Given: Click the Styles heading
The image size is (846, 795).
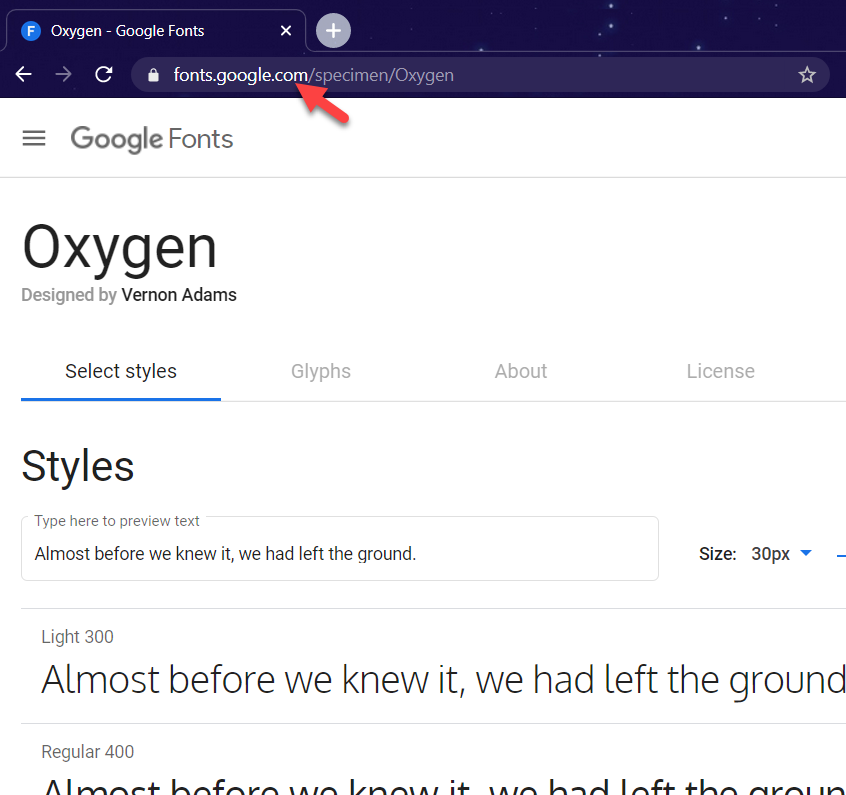Looking at the screenshot, I should point(78,466).
